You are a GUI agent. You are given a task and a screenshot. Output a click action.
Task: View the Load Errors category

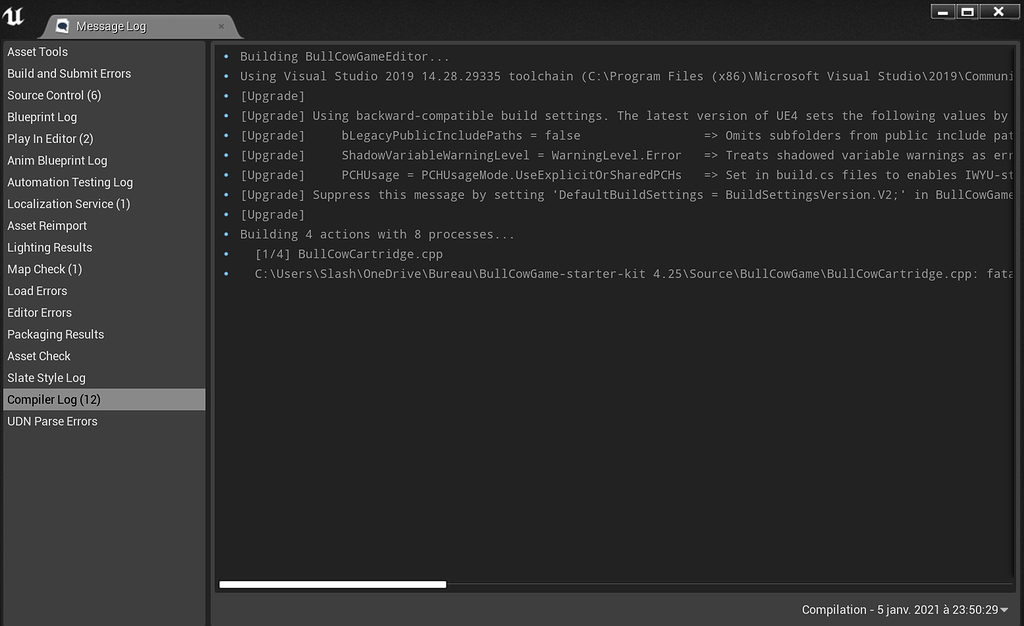tap(38, 290)
